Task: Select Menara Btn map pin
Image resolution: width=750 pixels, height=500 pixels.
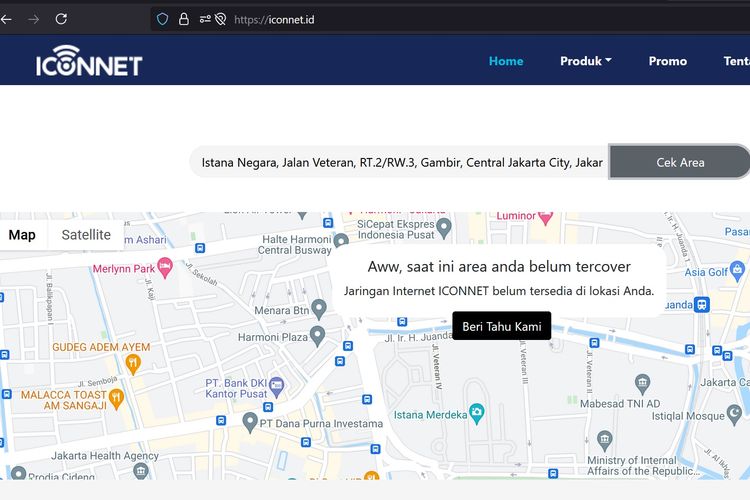Action: [x=319, y=310]
